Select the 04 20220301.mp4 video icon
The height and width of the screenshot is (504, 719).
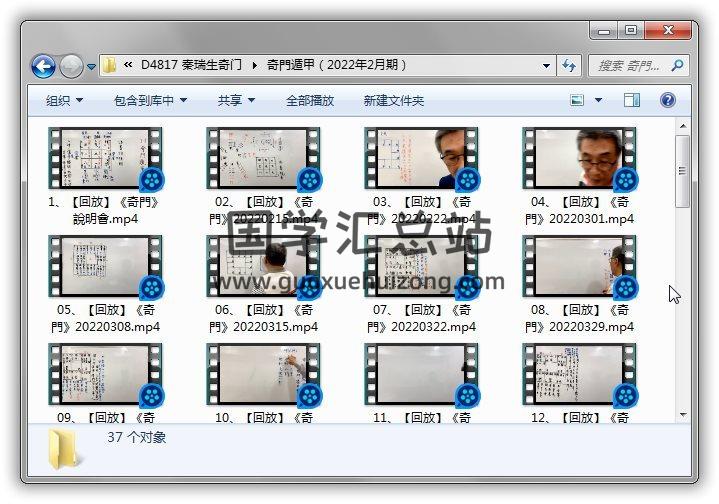(580, 158)
